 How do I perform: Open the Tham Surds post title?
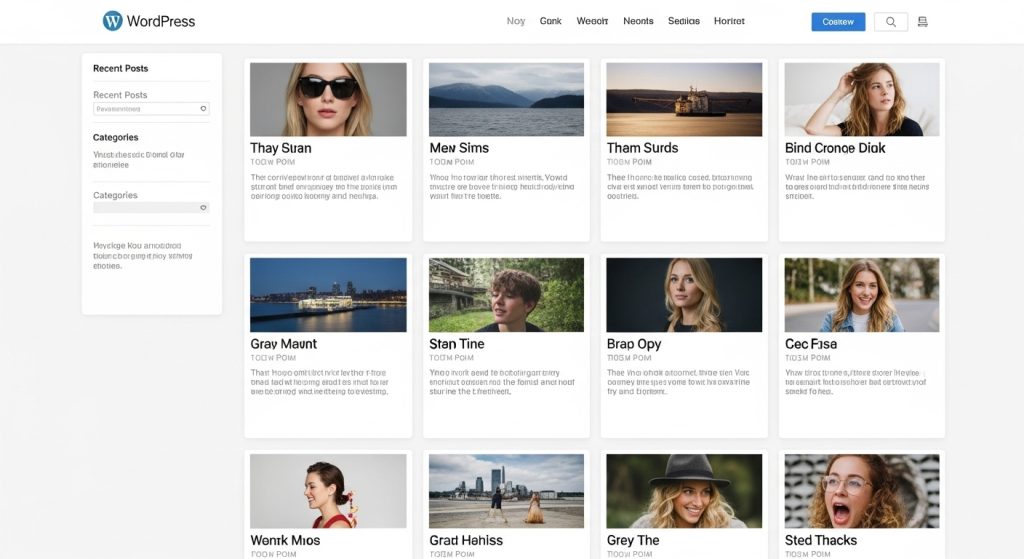click(643, 148)
